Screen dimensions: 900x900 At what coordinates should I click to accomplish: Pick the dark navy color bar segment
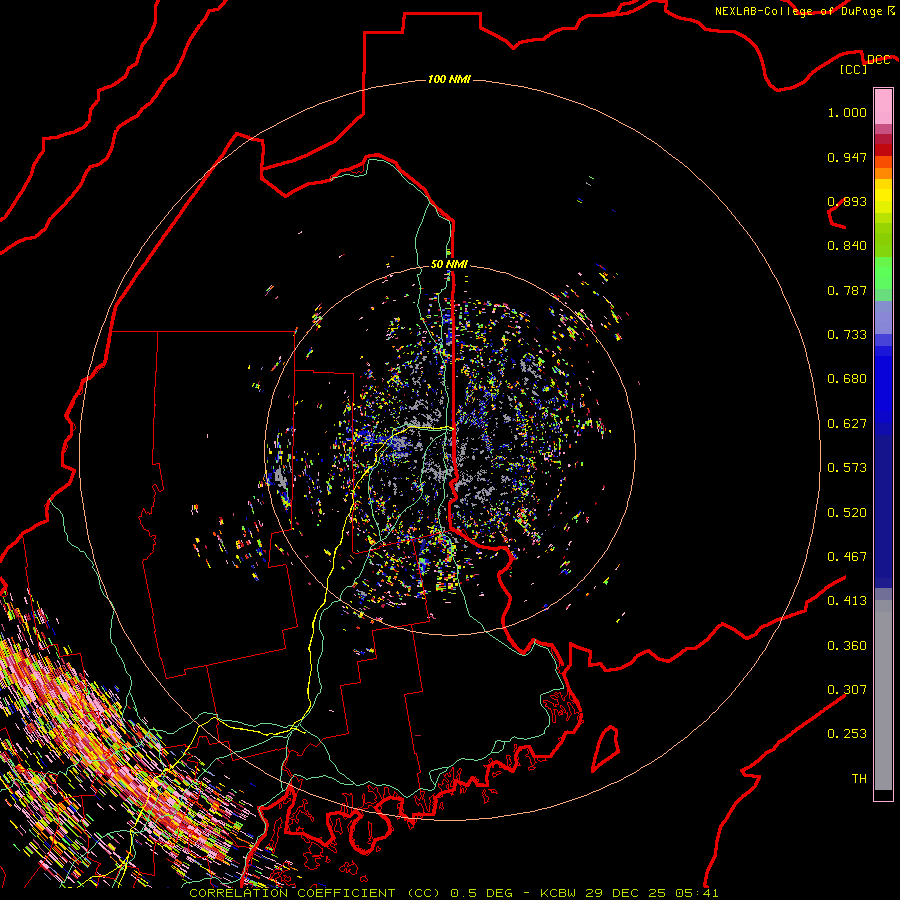(883, 511)
